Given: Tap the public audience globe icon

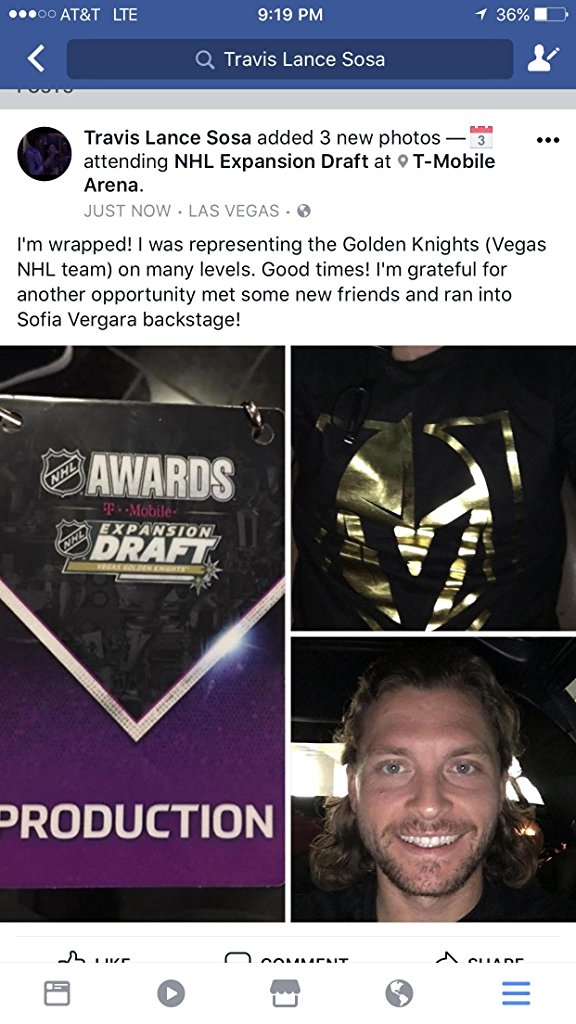Looking at the screenshot, I should coord(304,211).
